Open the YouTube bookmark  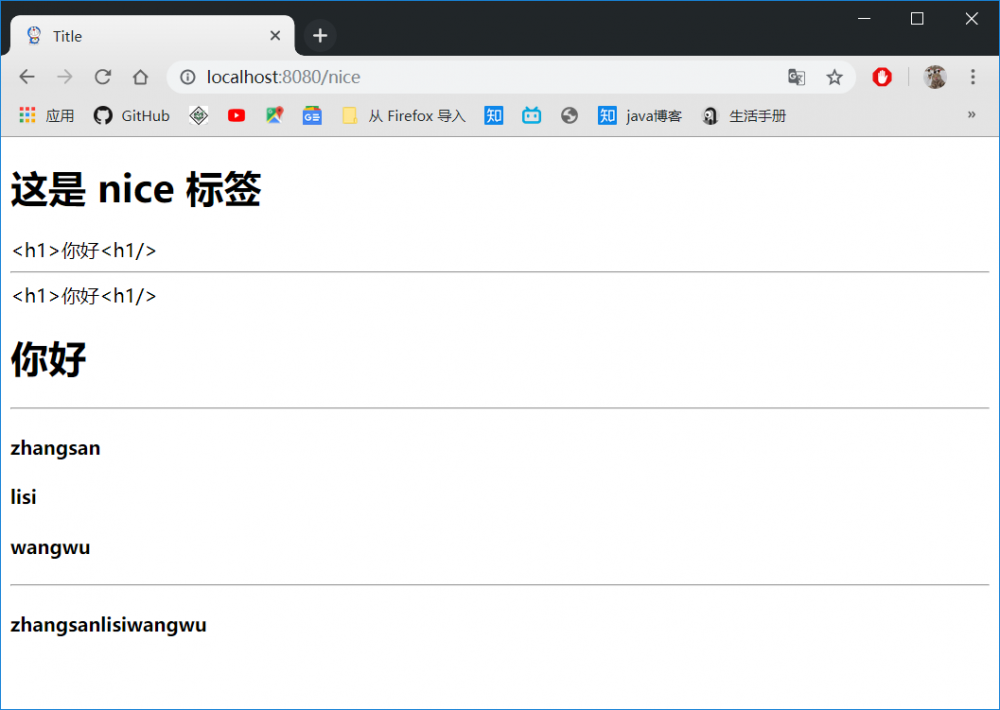pyautogui.click(x=236, y=115)
